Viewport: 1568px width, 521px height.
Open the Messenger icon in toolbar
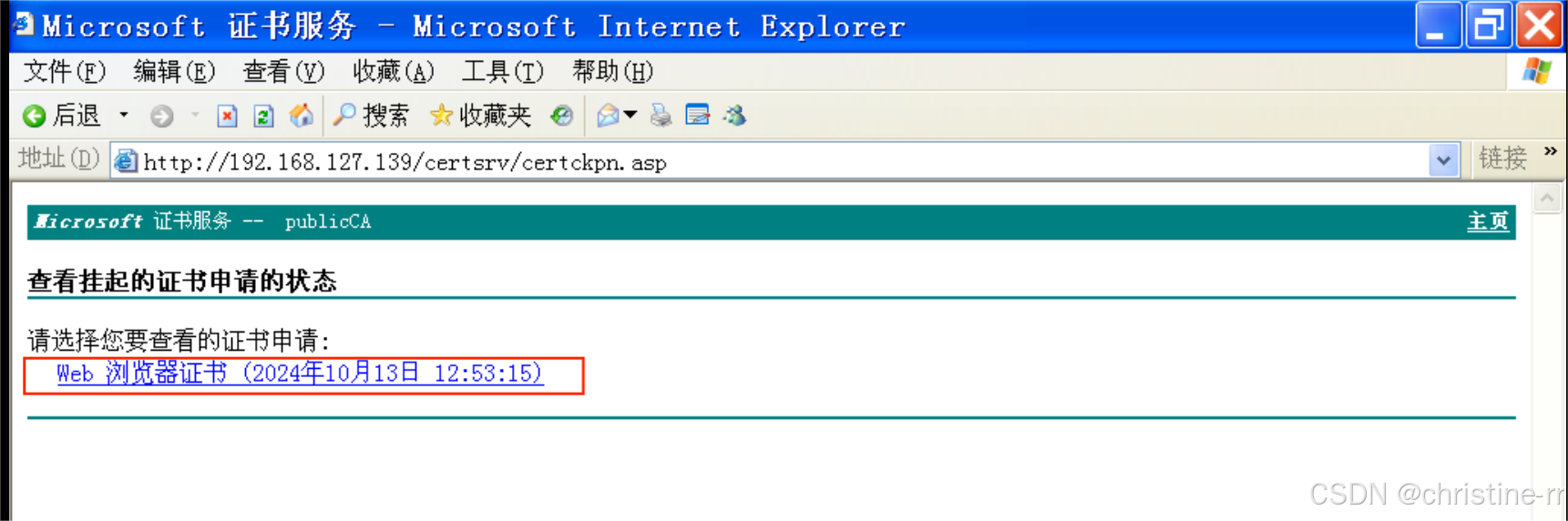pyautogui.click(x=735, y=115)
